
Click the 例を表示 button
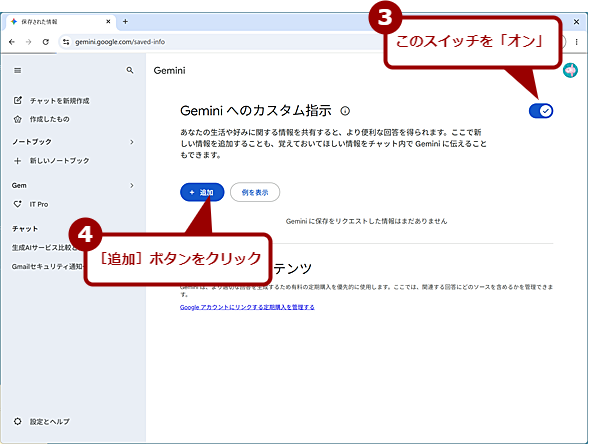(255, 192)
